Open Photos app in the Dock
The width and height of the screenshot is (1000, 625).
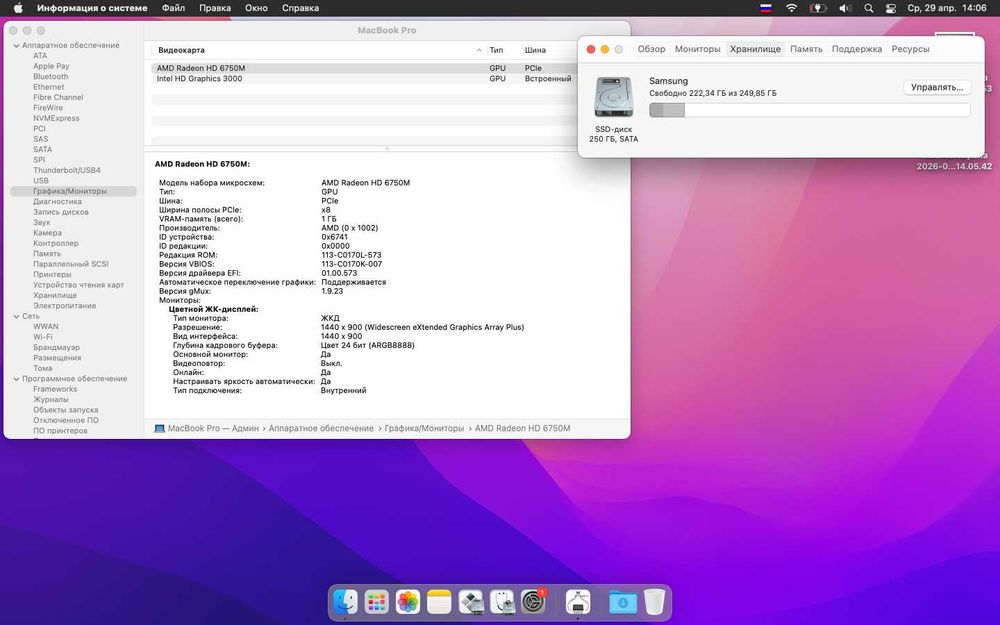[x=408, y=601]
